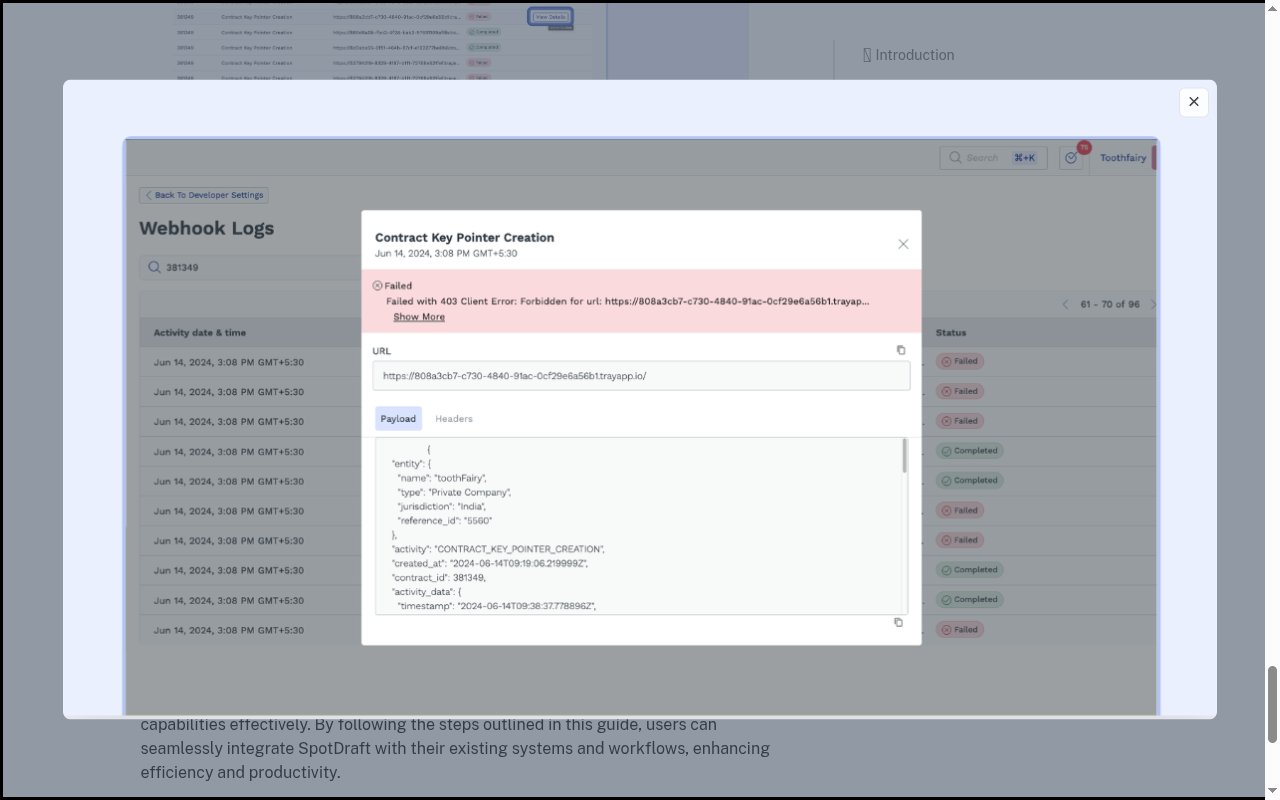
Task: Focus the Search box with ⌘+K hint
Action: tap(991, 157)
